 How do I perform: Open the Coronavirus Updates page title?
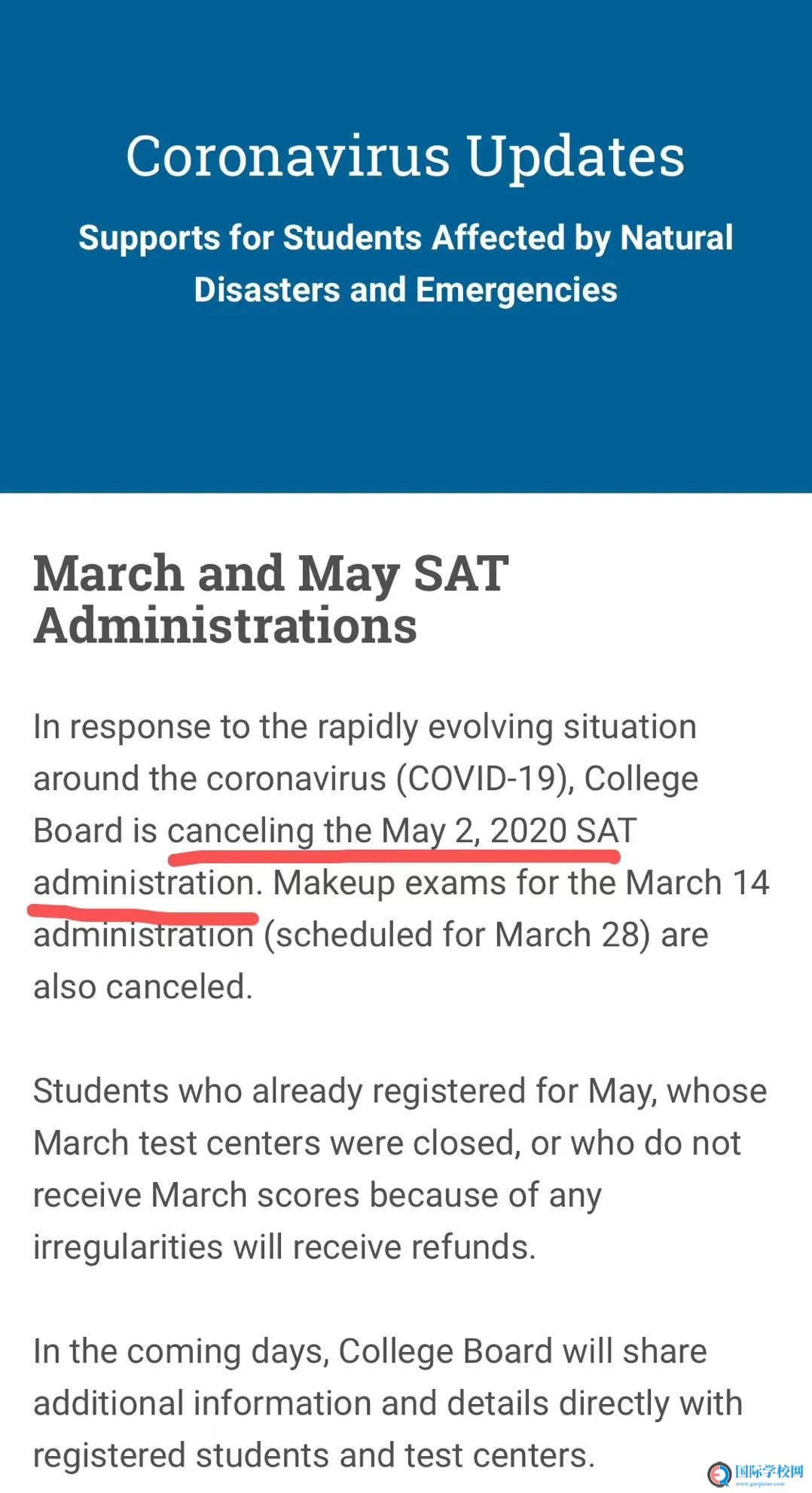(405, 156)
